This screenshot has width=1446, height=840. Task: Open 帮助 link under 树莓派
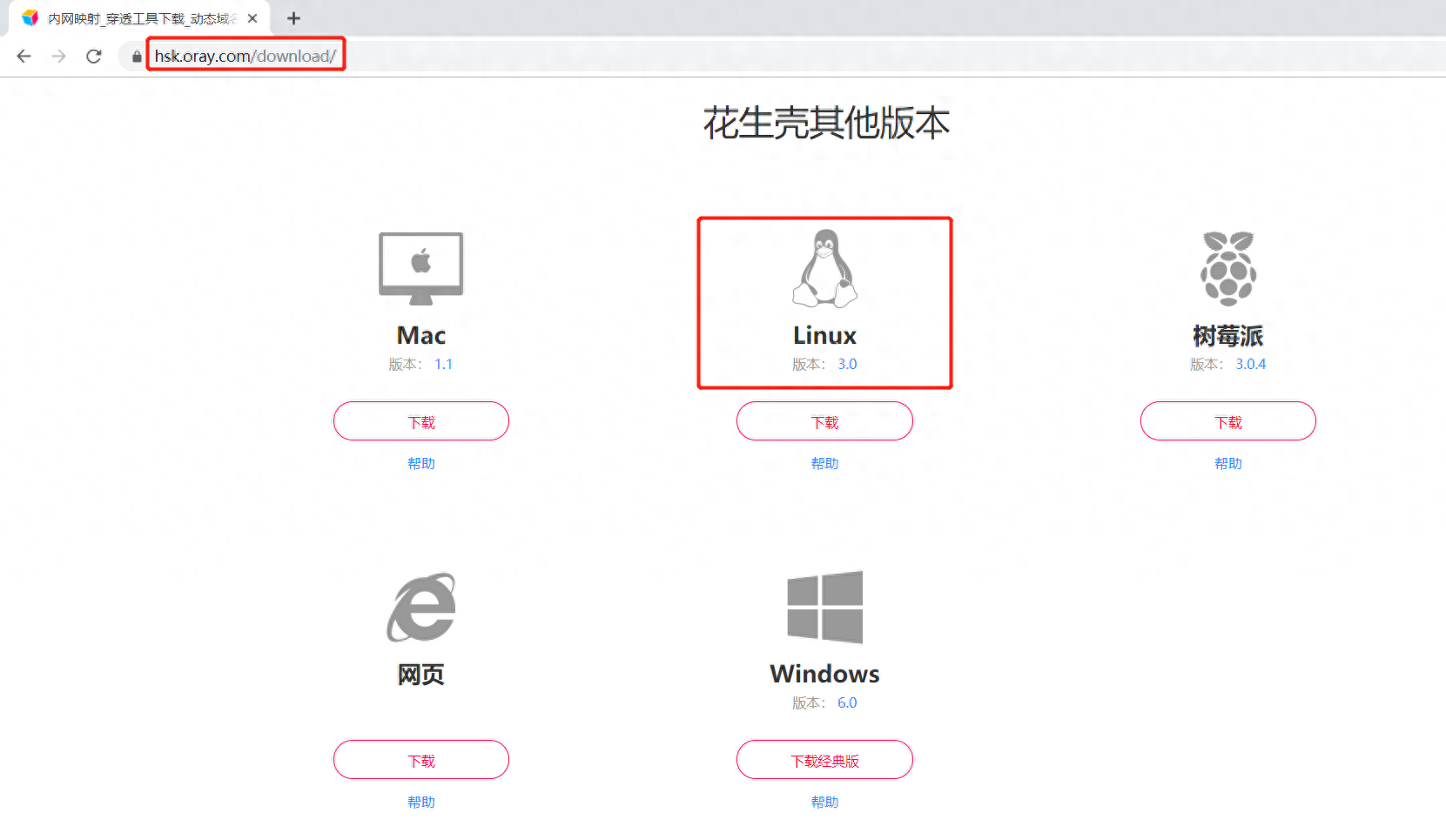(1228, 464)
